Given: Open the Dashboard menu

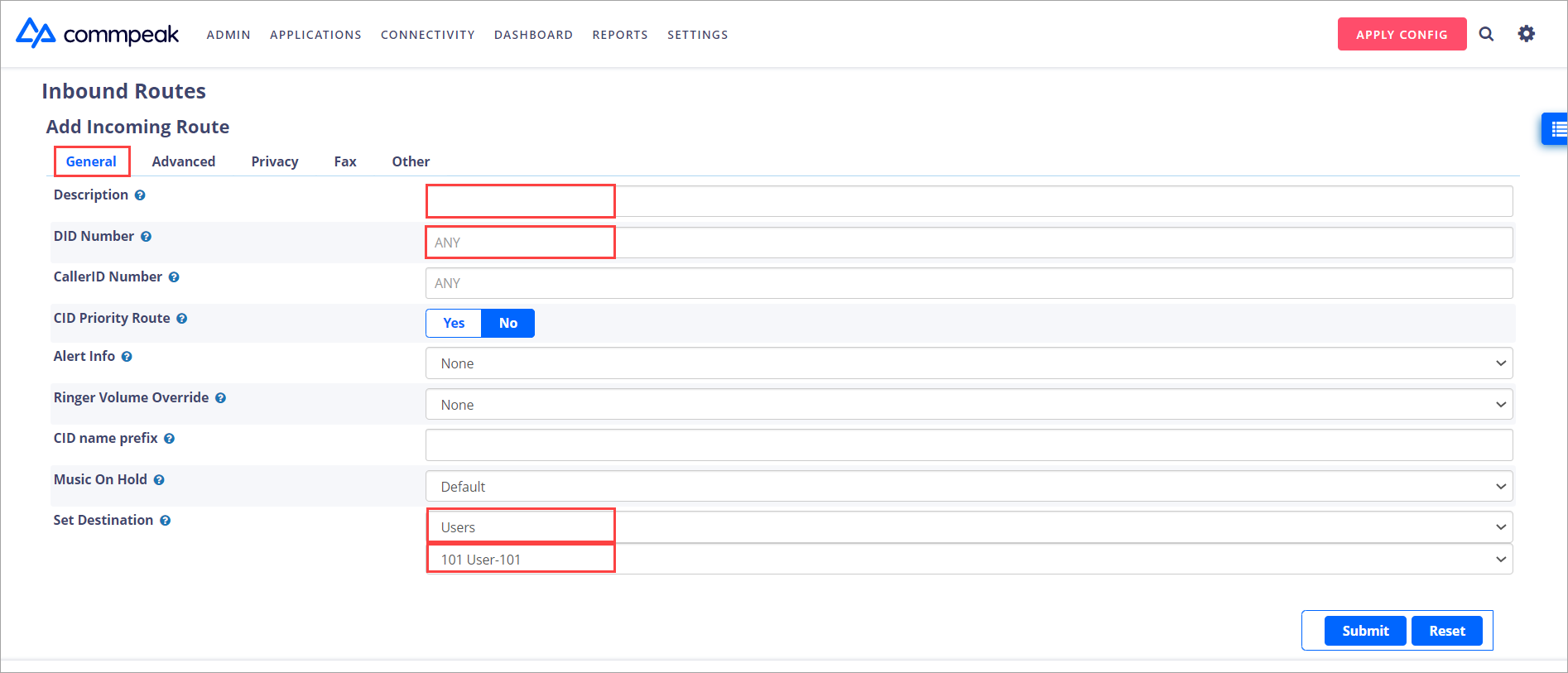Looking at the screenshot, I should pos(533,35).
